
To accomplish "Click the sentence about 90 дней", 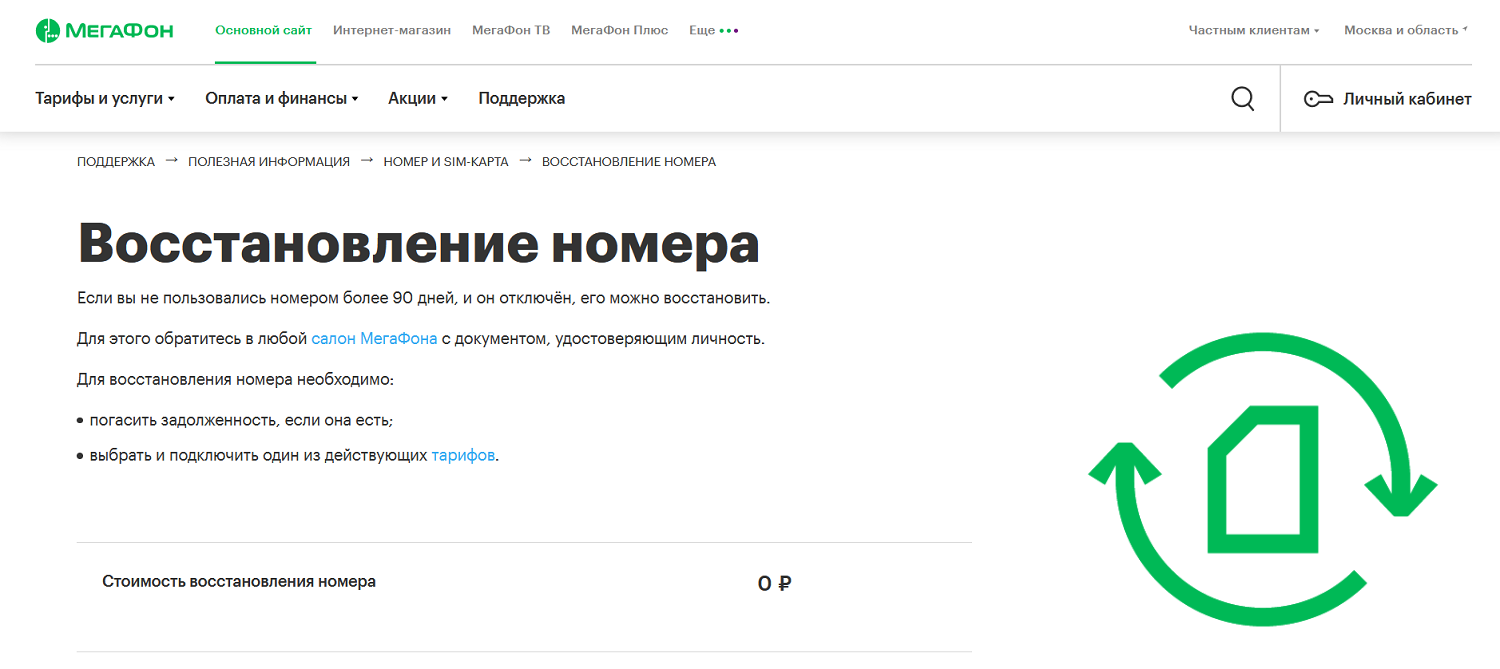I will pyautogui.click(x=424, y=298).
